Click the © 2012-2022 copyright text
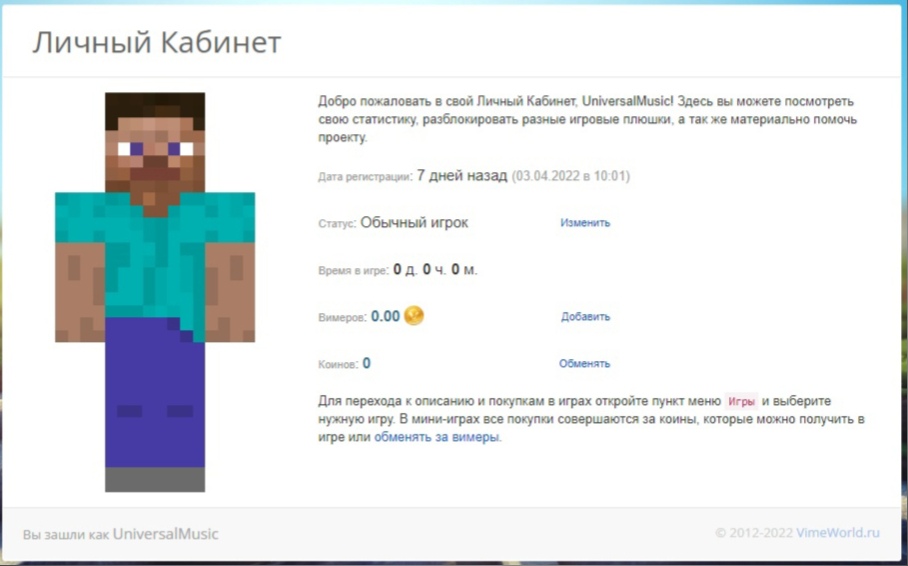The height and width of the screenshot is (566, 908). pos(753,533)
